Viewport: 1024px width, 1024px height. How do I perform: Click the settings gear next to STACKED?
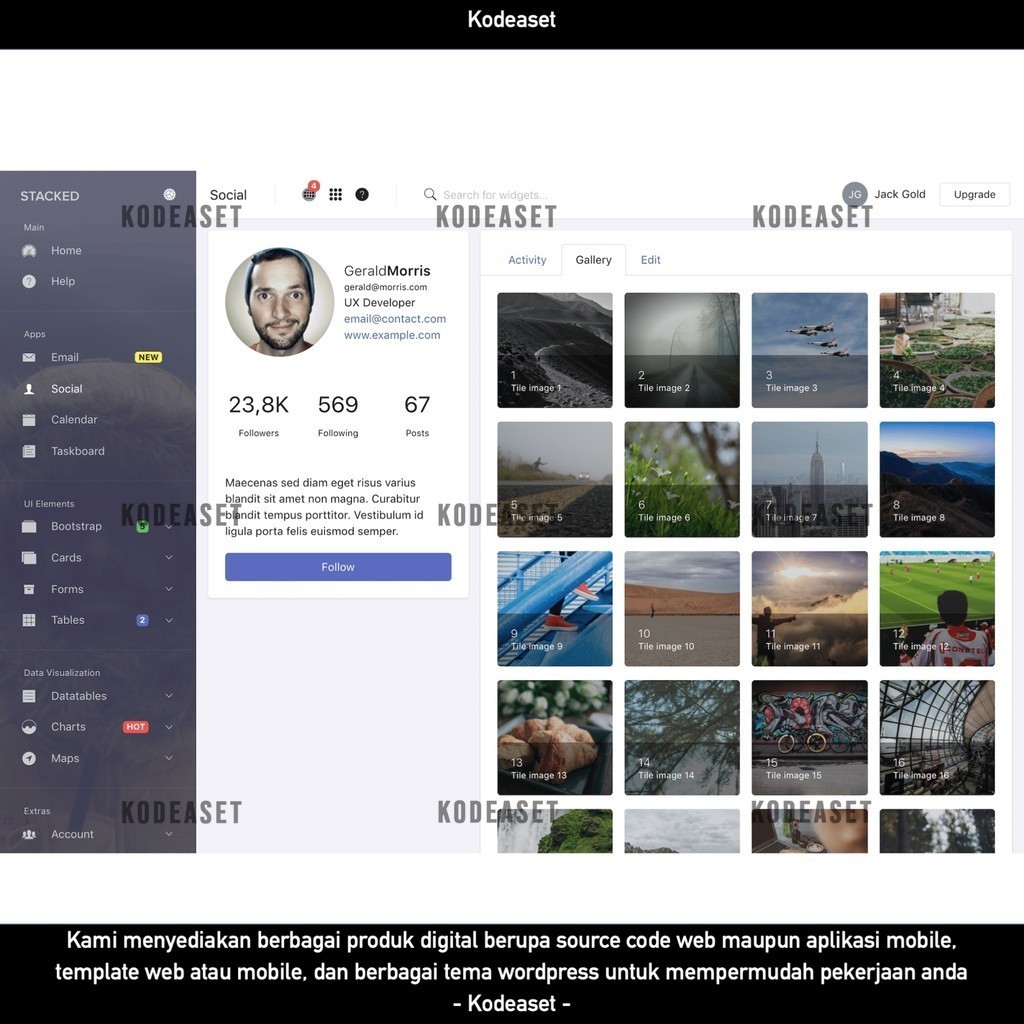(169, 194)
